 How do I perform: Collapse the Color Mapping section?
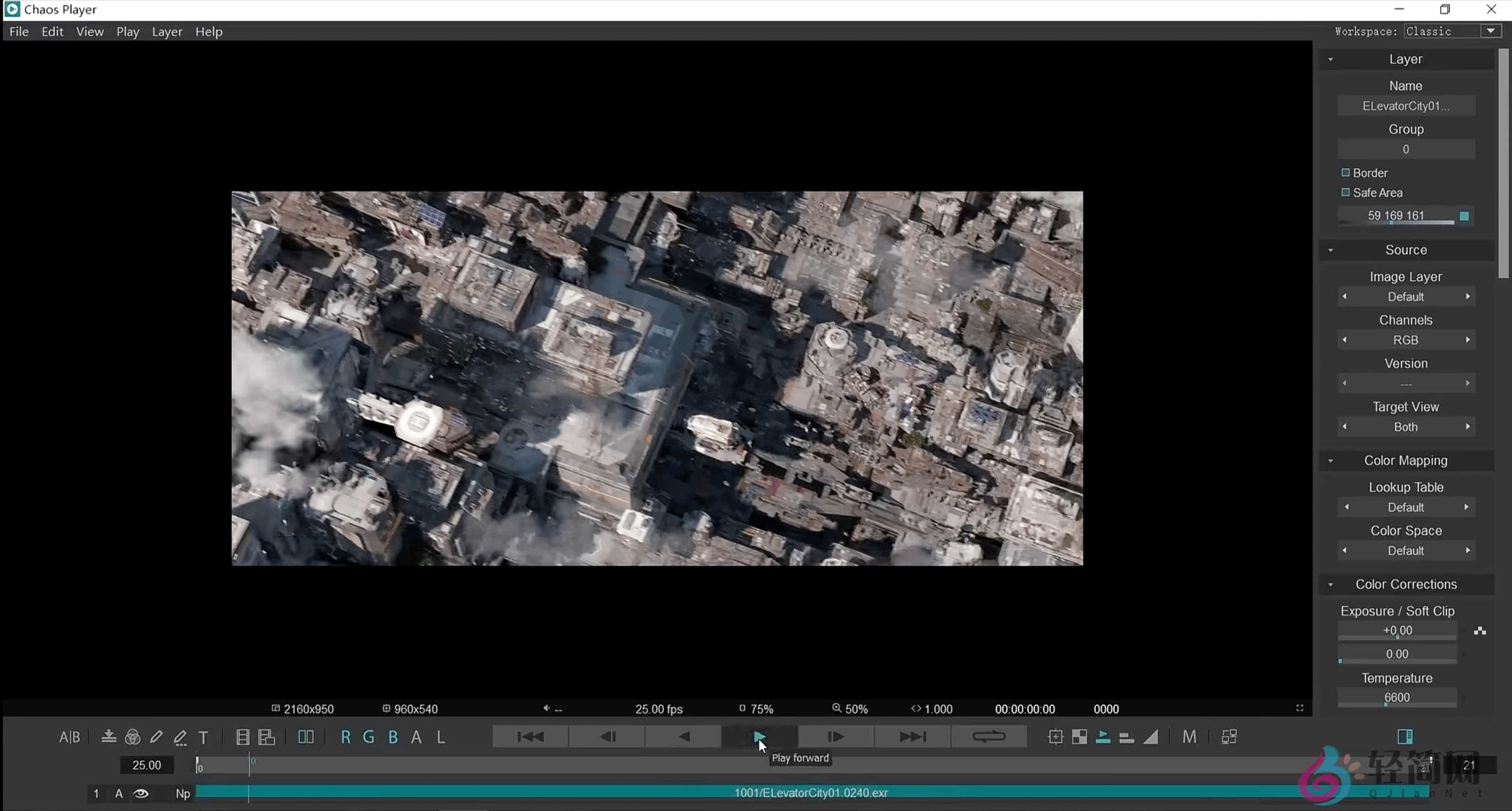click(1331, 461)
